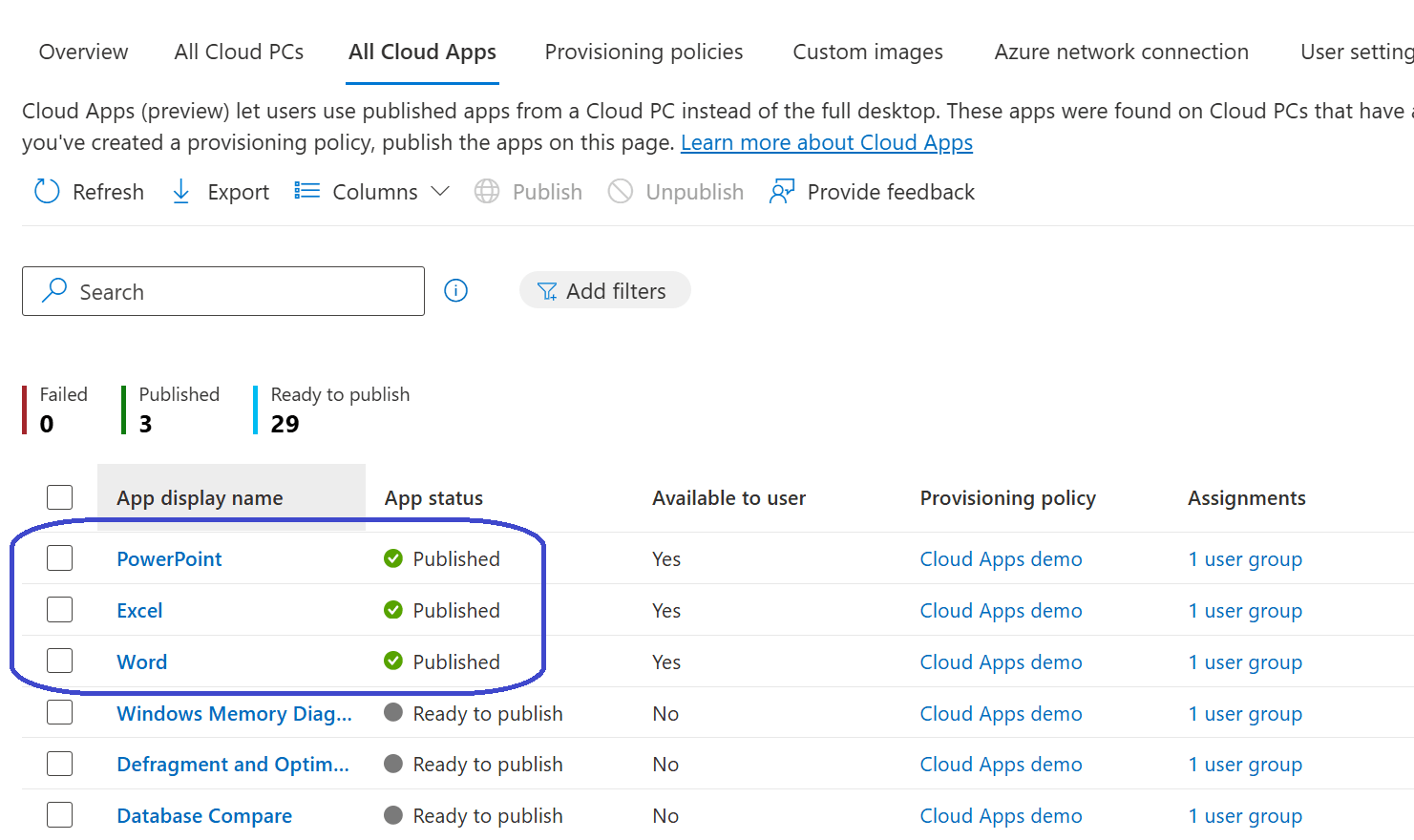Focus the Search text field
Image resolution: width=1414 pixels, height=840 pixels.
pyautogui.click(x=239, y=292)
